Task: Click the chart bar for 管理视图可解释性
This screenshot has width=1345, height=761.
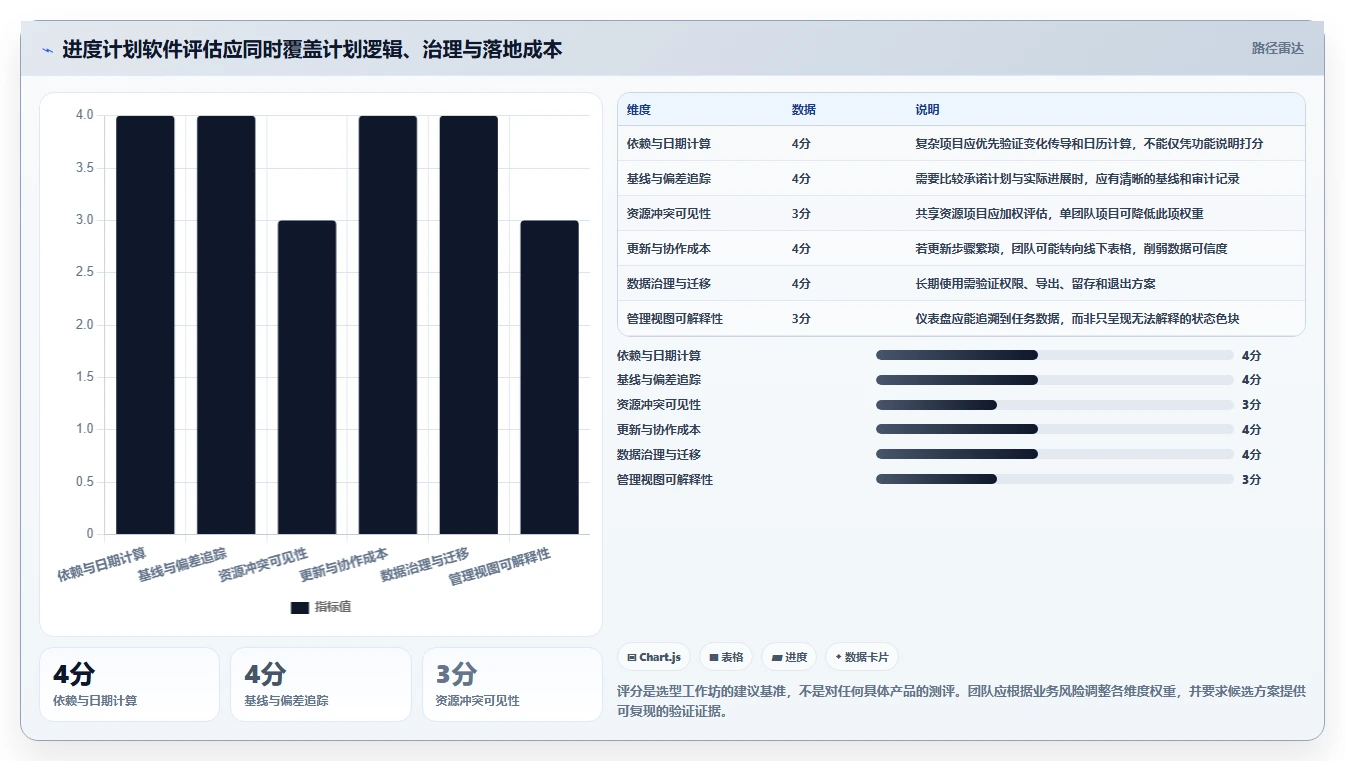Action: [550, 377]
